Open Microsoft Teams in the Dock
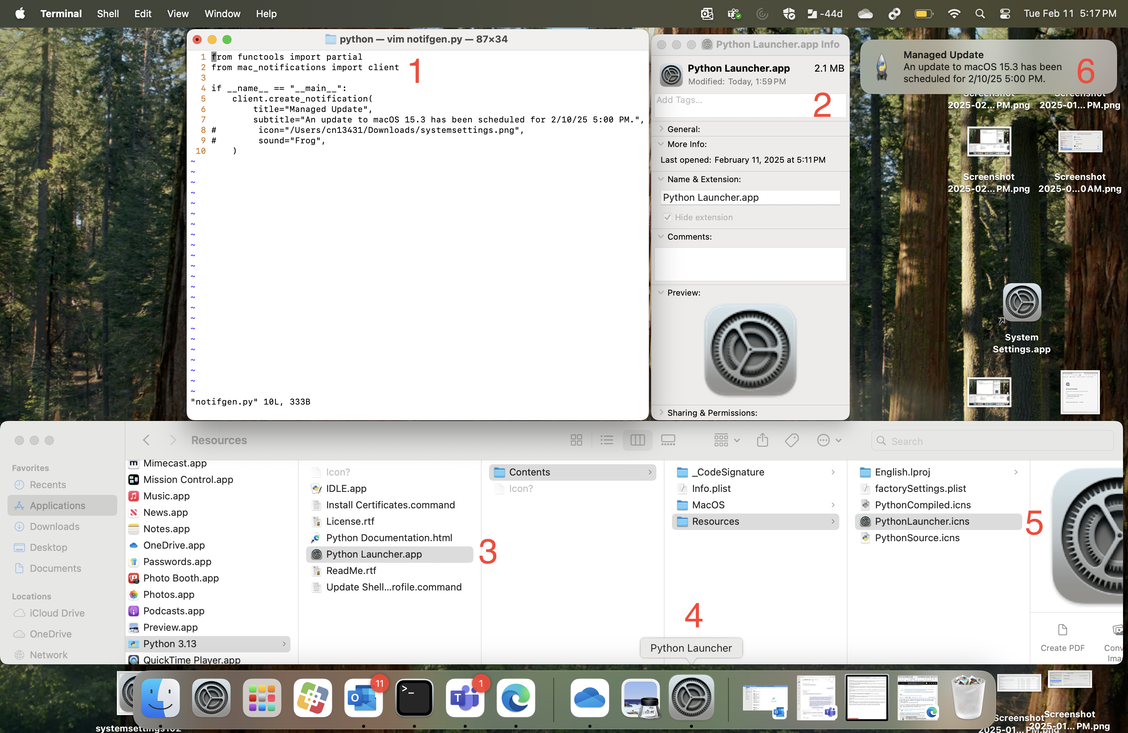Screen dimensions: 1128x733 [465, 698]
